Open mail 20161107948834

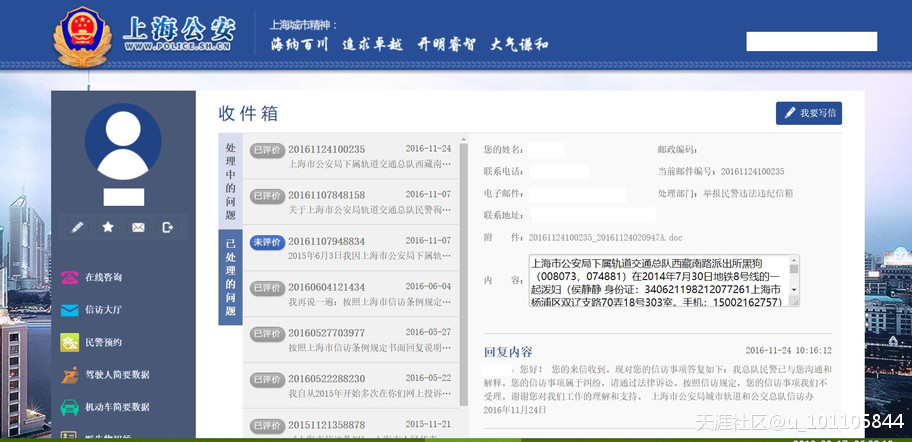coord(351,248)
